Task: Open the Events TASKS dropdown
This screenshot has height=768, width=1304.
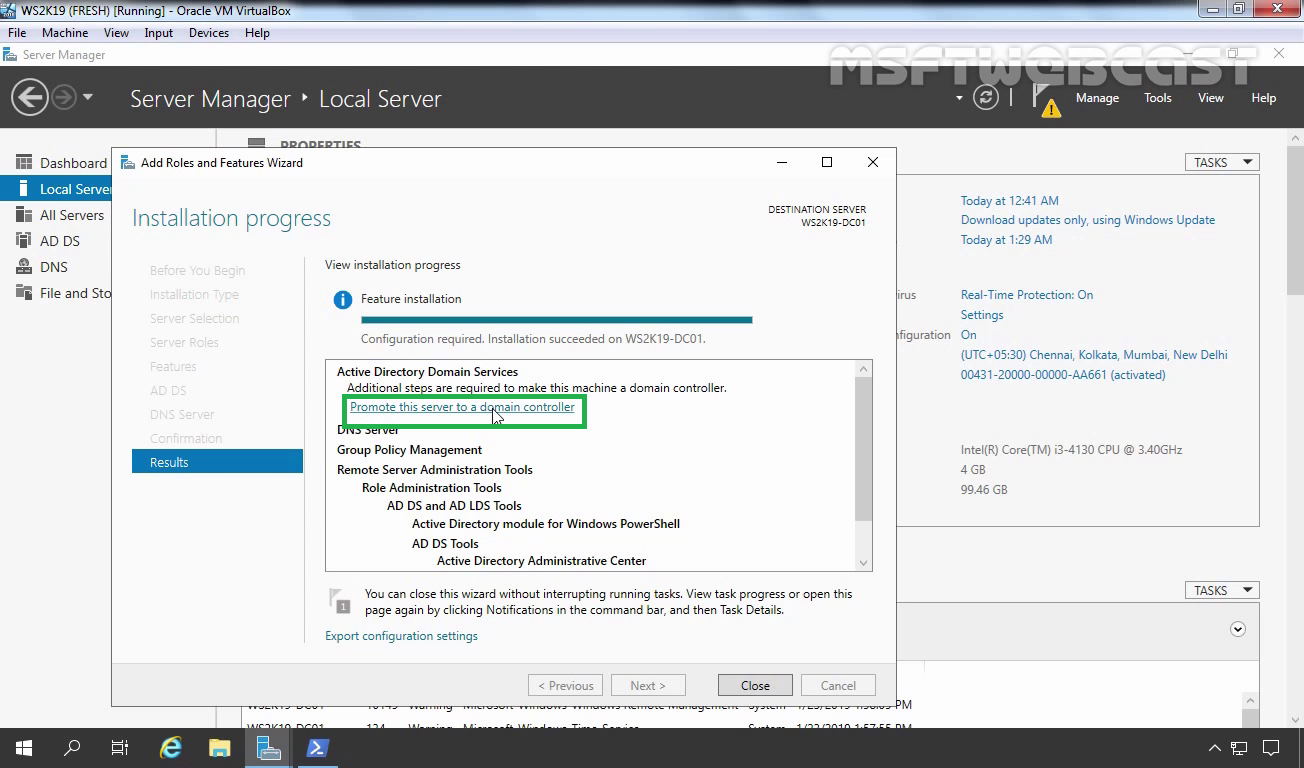Action: coord(1222,590)
